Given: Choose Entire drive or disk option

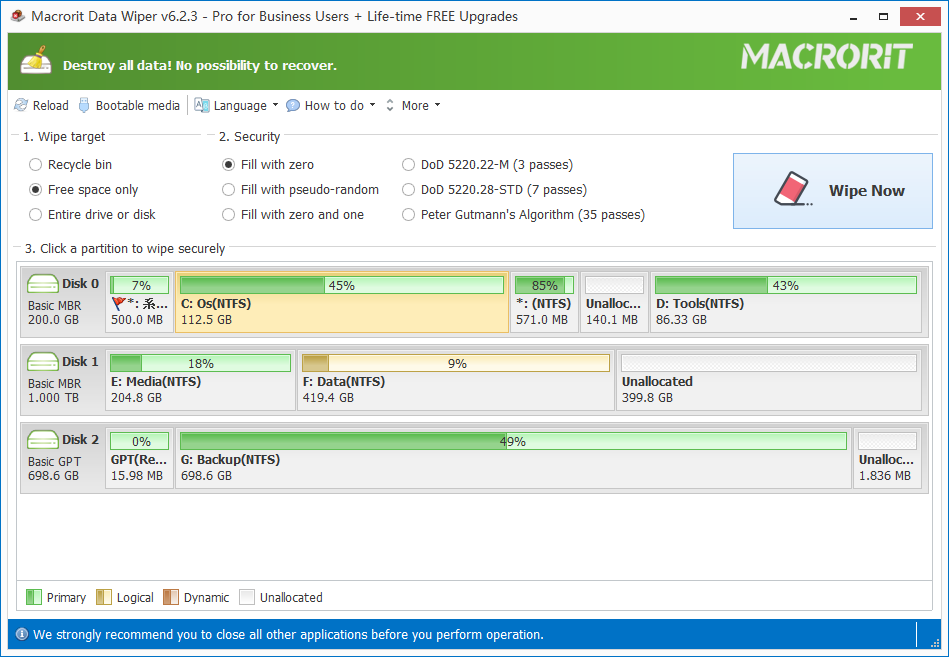Looking at the screenshot, I should [36, 215].
